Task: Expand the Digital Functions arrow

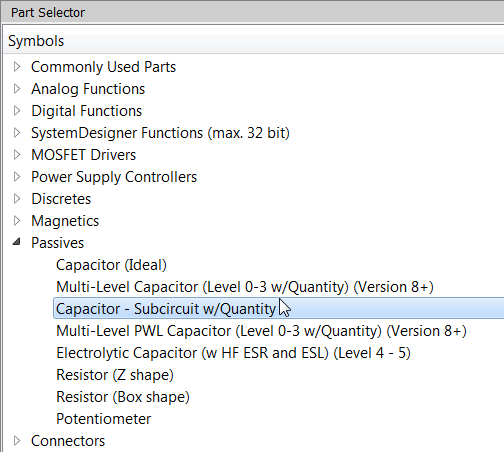Action: [x=17, y=111]
